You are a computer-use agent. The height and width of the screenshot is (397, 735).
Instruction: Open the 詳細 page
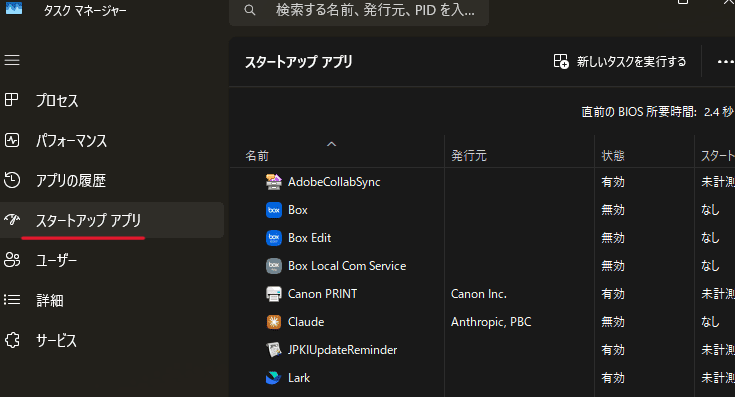50,300
